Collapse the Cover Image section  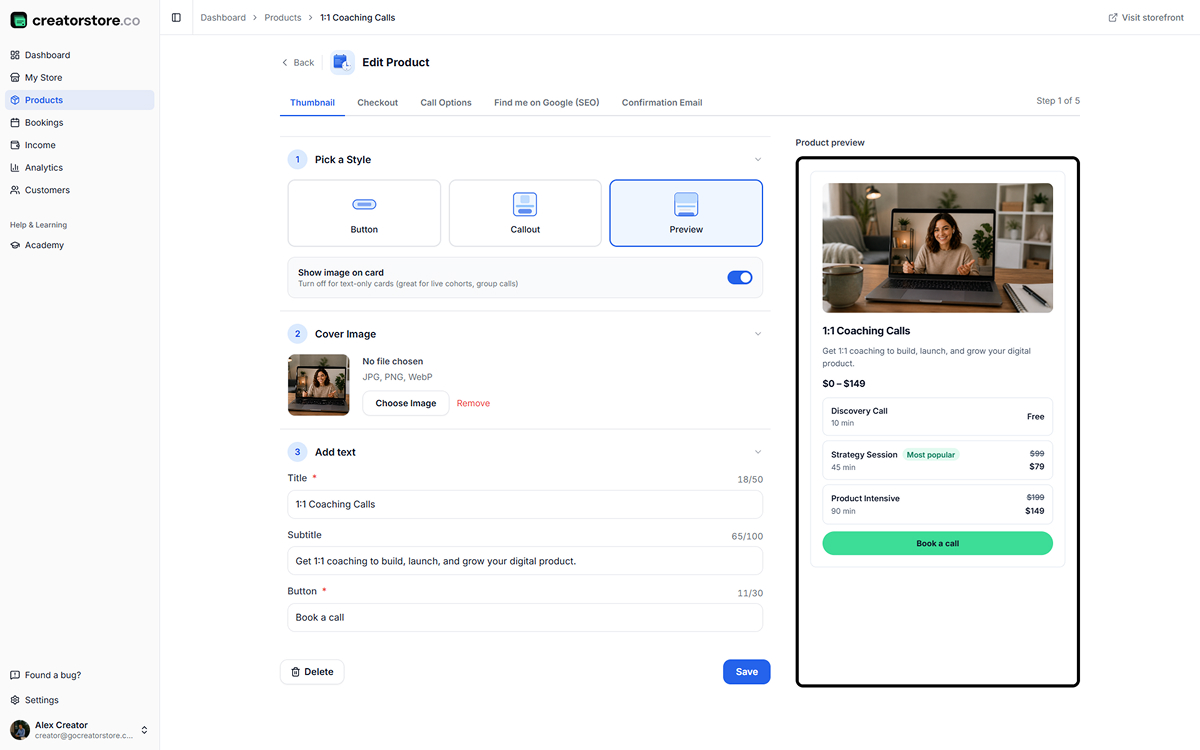[x=758, y=334]
